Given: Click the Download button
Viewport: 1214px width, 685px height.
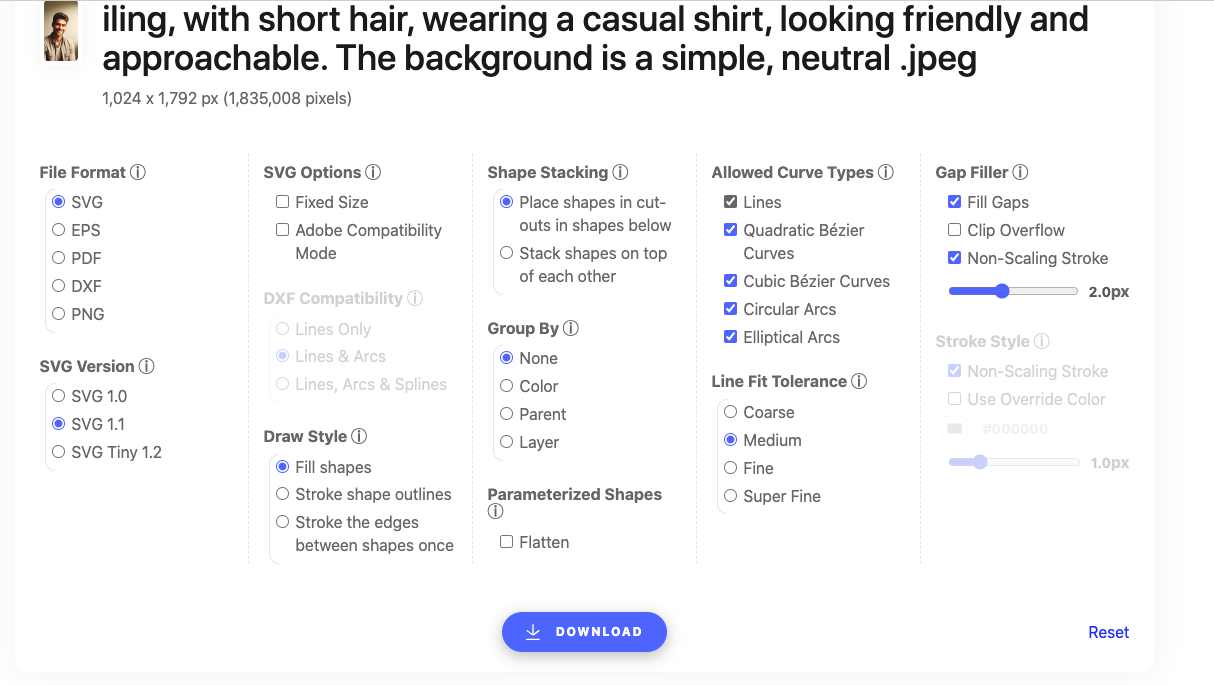Looking at the screenshot, I should [x=584, y=632].
